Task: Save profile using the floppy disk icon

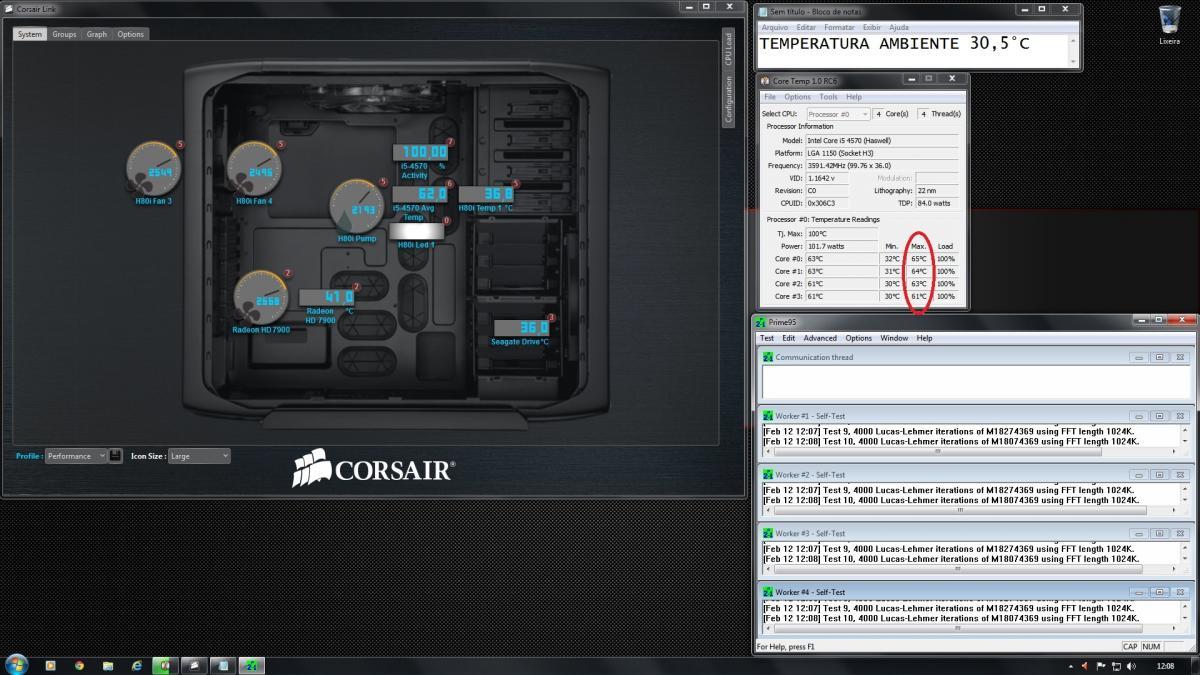Action: click(x=116, y=456)
